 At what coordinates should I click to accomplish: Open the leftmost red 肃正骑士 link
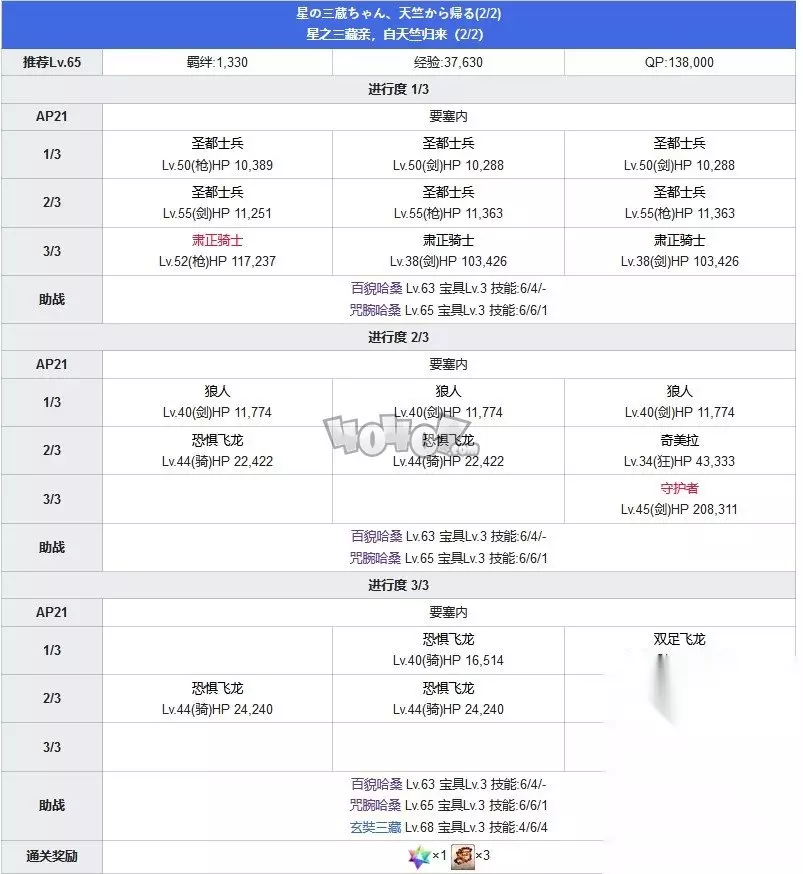pos(217,240)
